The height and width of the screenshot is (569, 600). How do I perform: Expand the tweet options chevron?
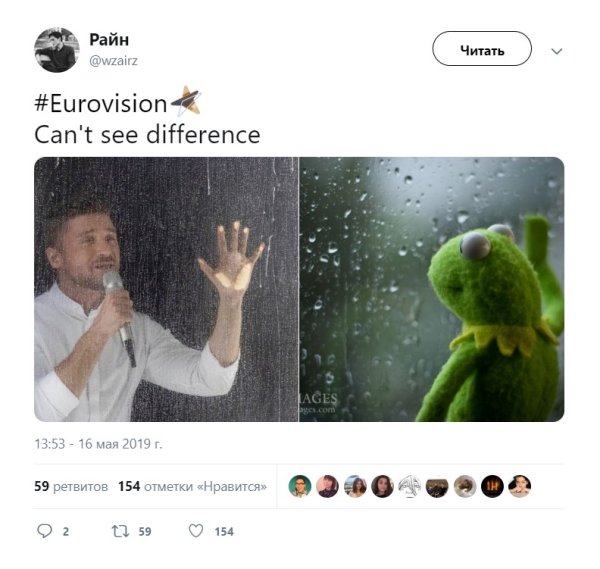tap(557, 51)
